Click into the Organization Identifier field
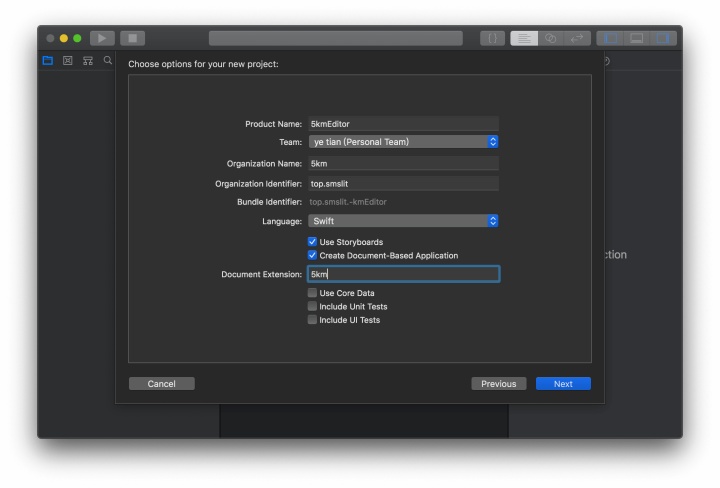720x488 pixels. [x=403, y=184]
